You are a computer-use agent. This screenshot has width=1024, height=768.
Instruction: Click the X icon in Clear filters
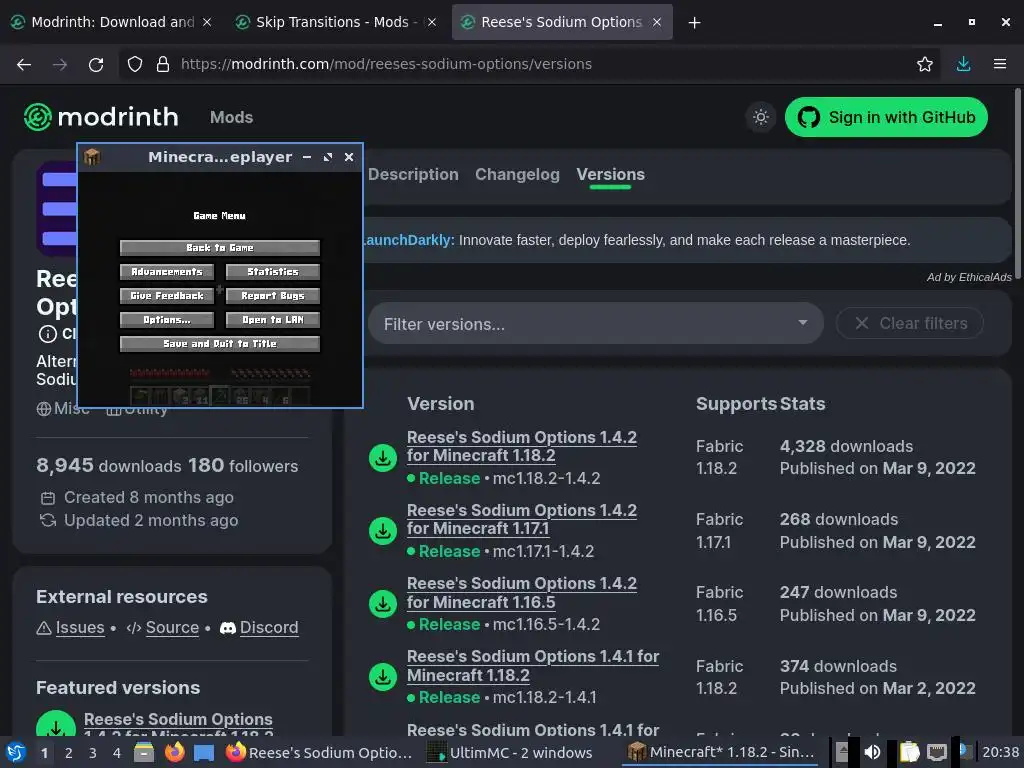click(861, 323)
